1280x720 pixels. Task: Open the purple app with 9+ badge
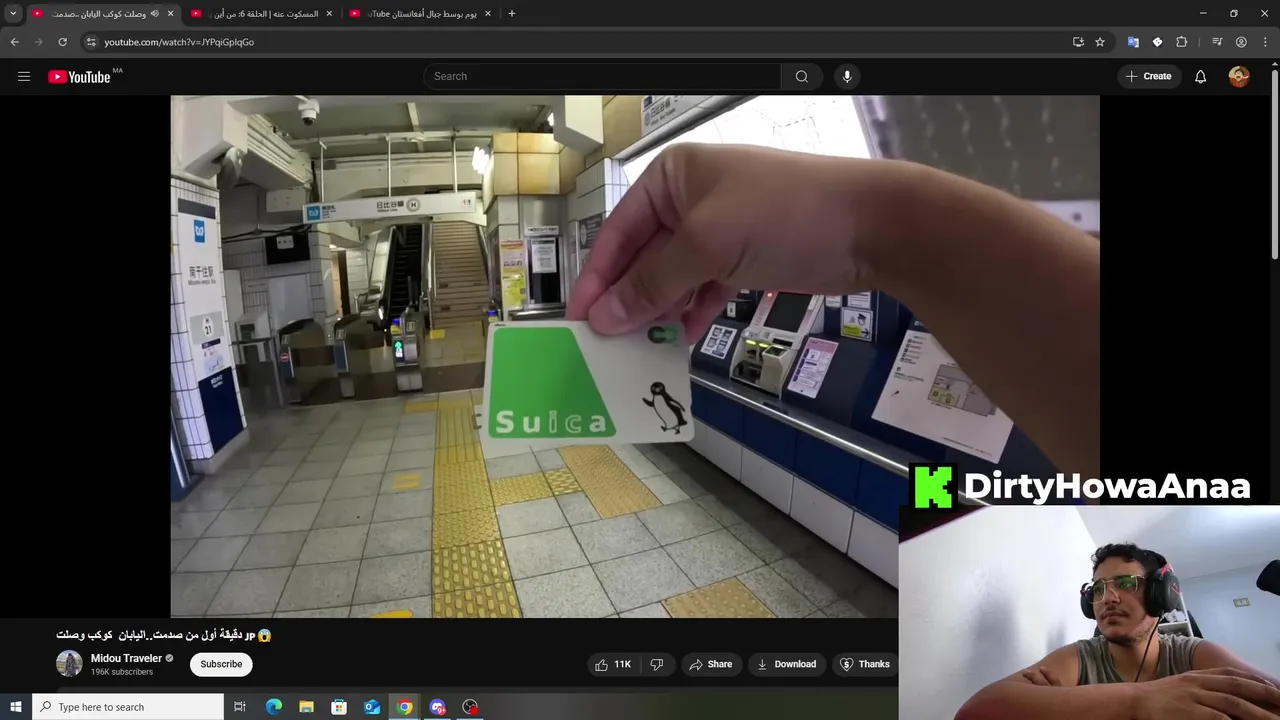[x=437, y=707]
